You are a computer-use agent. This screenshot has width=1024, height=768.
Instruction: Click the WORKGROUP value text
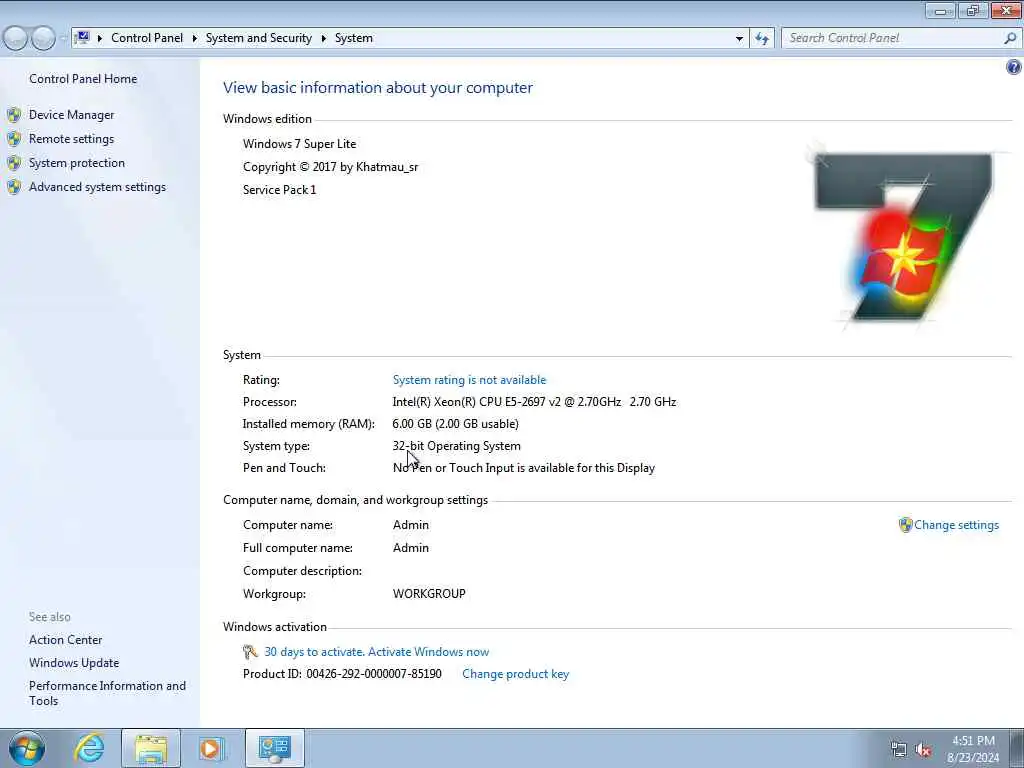(x=429, y=594)
